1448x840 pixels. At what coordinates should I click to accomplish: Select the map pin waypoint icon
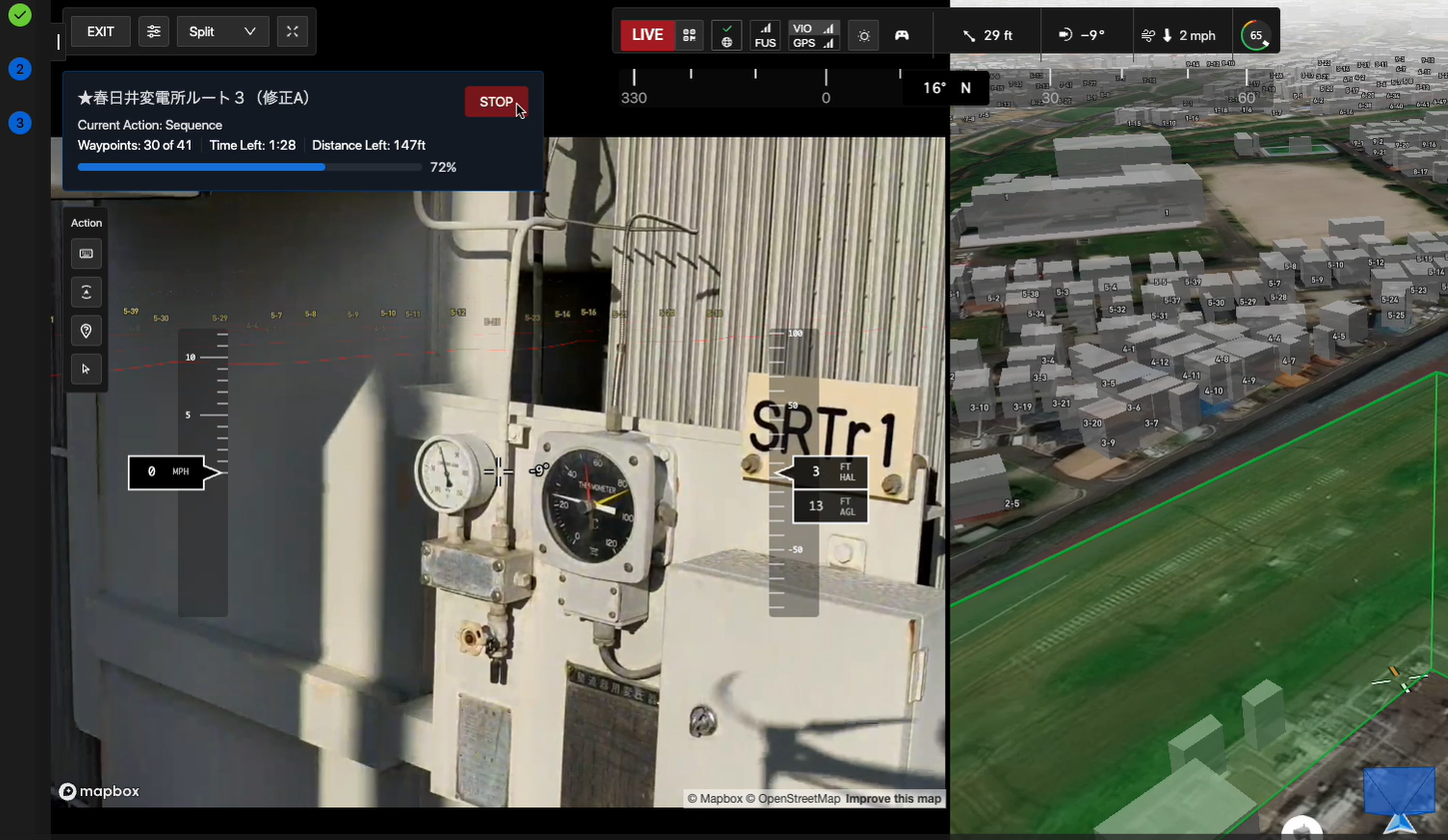pyautogui.click(x=86, y=331)
